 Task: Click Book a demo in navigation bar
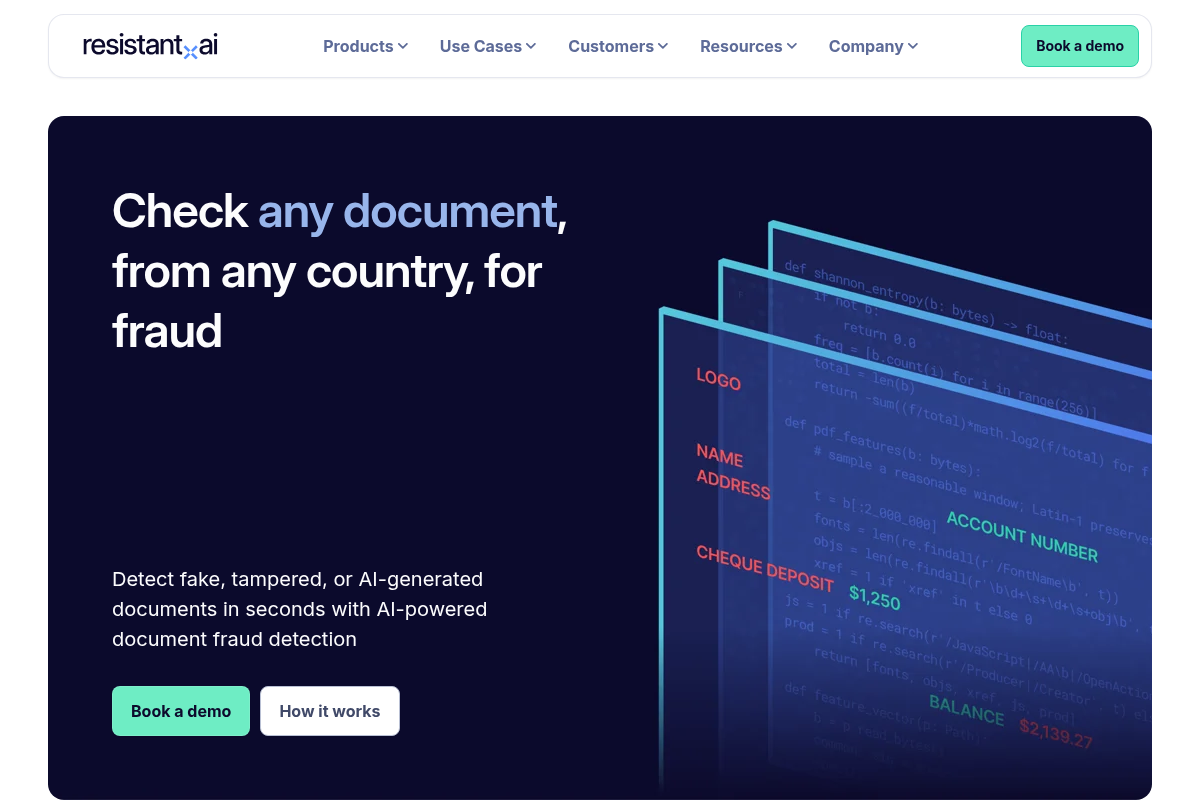pyautogui.click(x=1080, y=46)
